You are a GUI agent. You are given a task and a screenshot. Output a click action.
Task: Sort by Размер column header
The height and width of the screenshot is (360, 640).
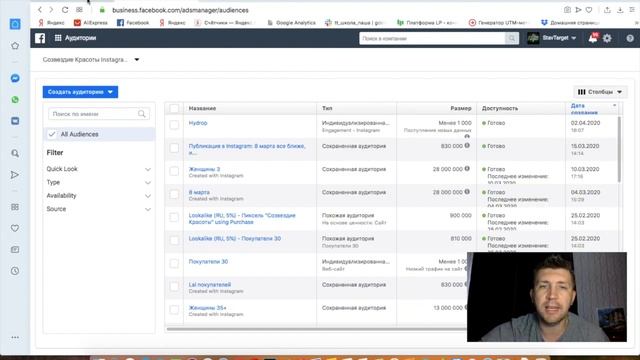click(x=460, y=108)
